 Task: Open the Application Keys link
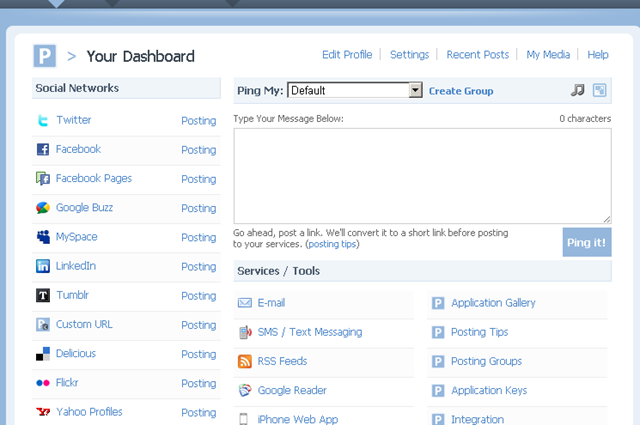point(489,391)
